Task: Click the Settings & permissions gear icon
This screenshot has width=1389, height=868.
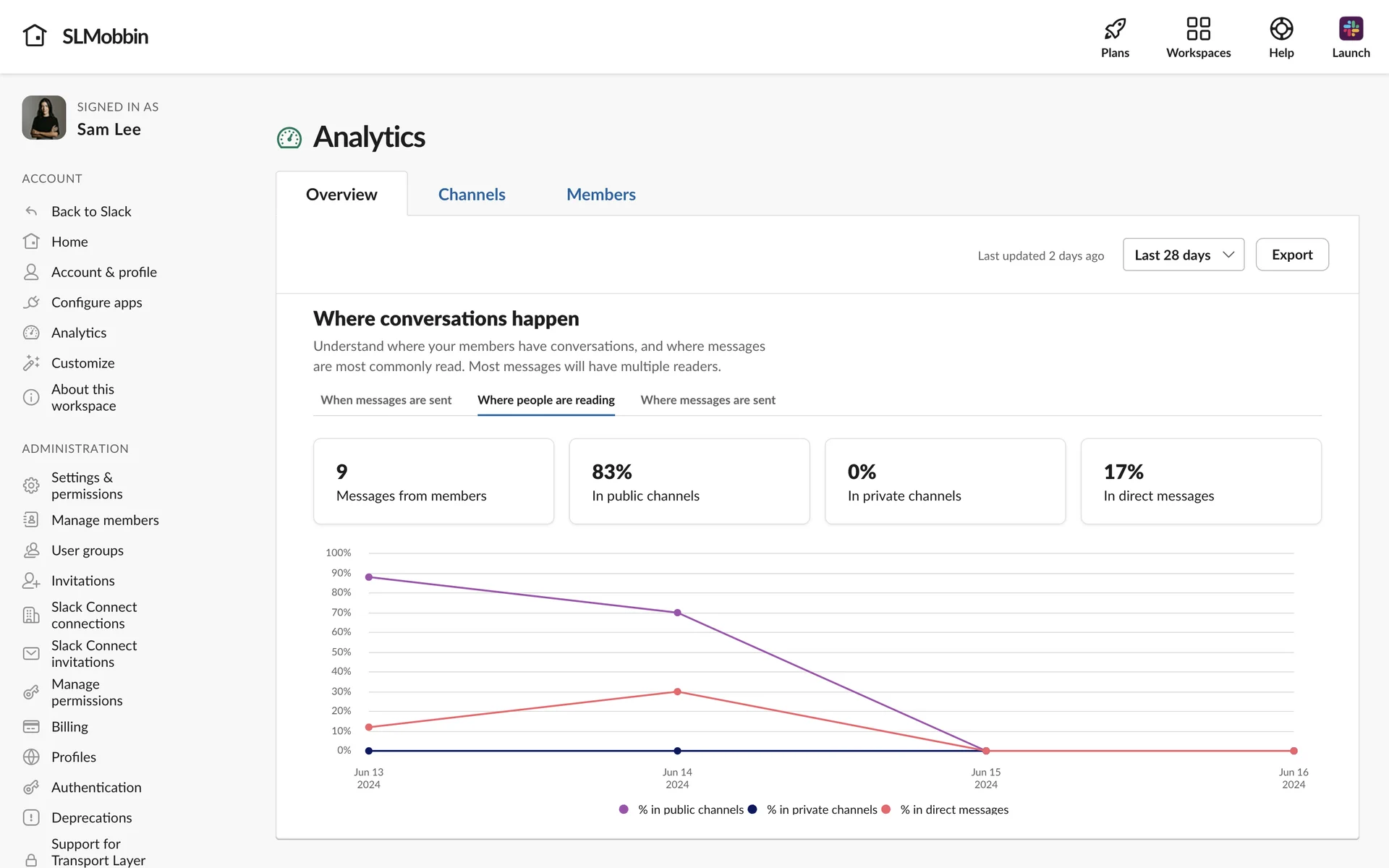Action: pyautogui.click(x=31, y=485)
